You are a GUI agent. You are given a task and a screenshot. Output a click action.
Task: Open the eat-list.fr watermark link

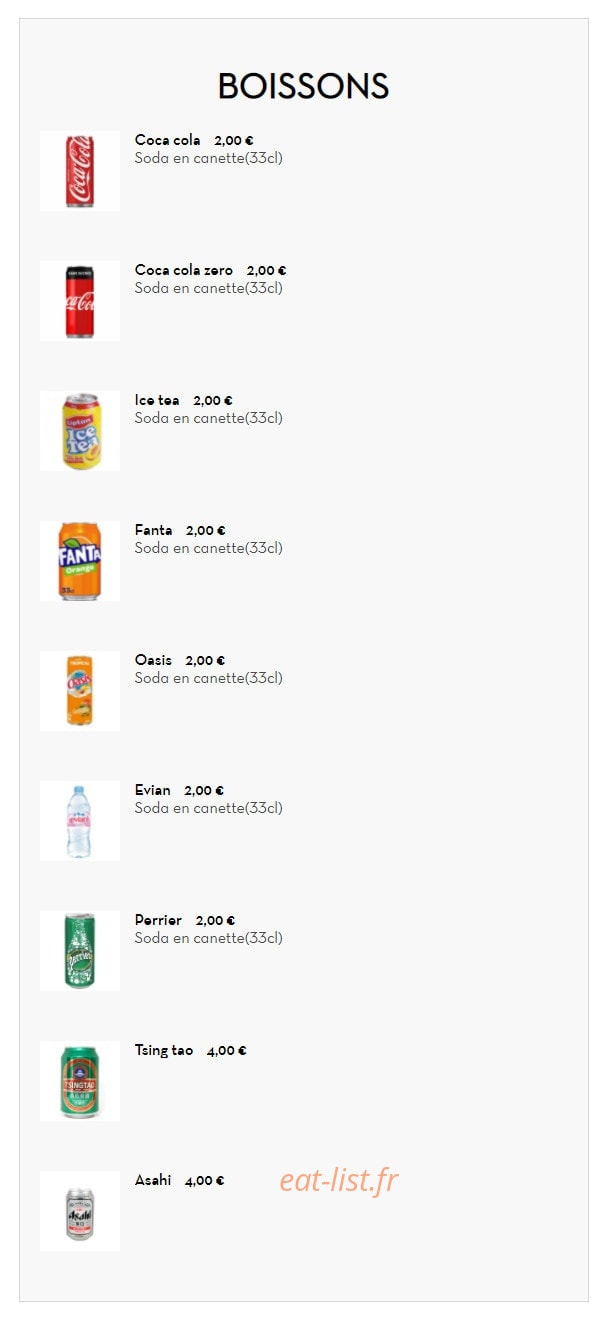(x=339, y=1180)
